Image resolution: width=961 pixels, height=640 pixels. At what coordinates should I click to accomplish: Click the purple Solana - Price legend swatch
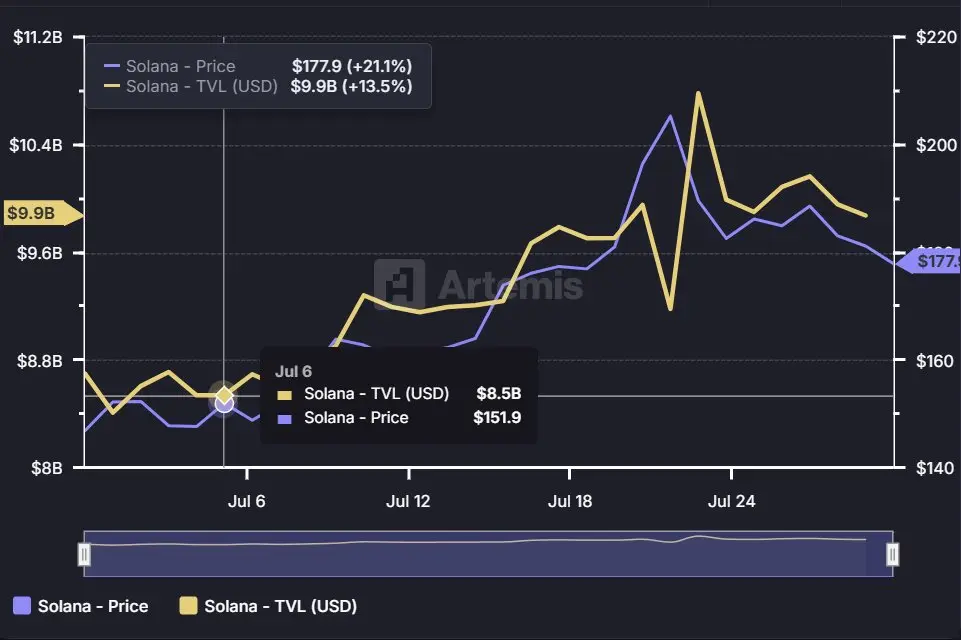tap(22, 606)
